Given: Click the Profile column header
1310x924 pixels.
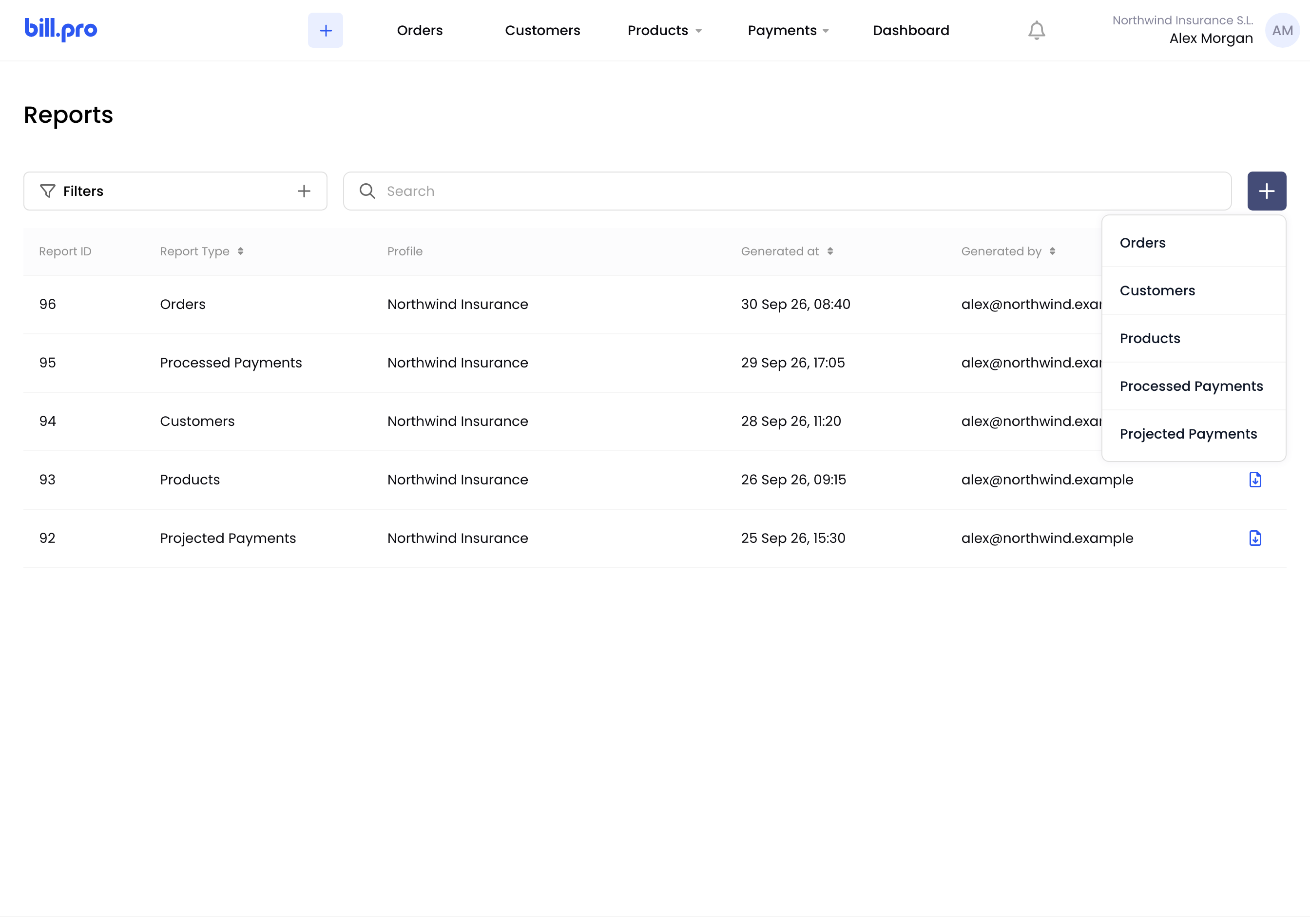Looking at the screenshot, I should [x=405, y=251].
